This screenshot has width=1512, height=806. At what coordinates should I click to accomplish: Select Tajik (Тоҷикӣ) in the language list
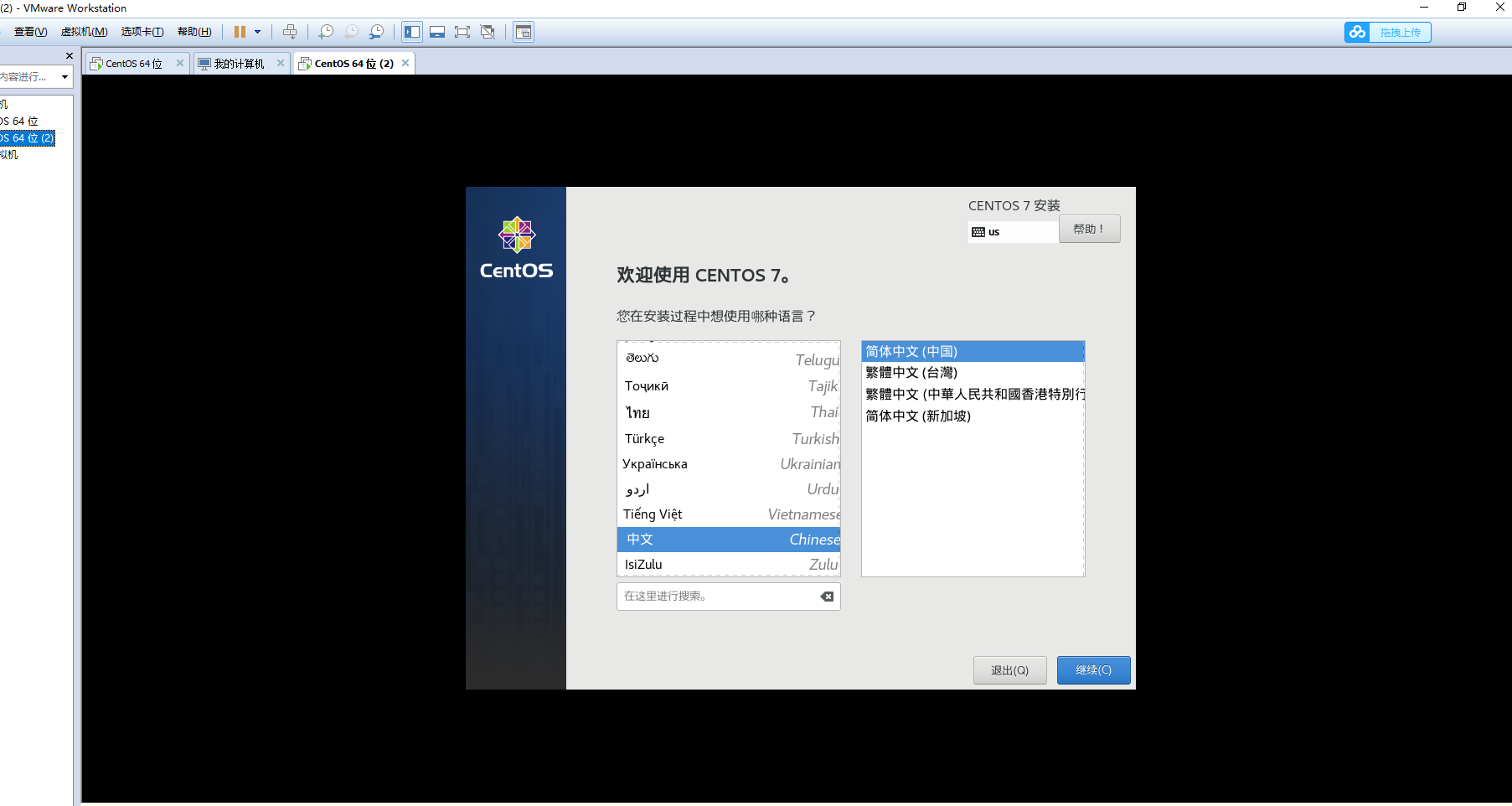729,386
